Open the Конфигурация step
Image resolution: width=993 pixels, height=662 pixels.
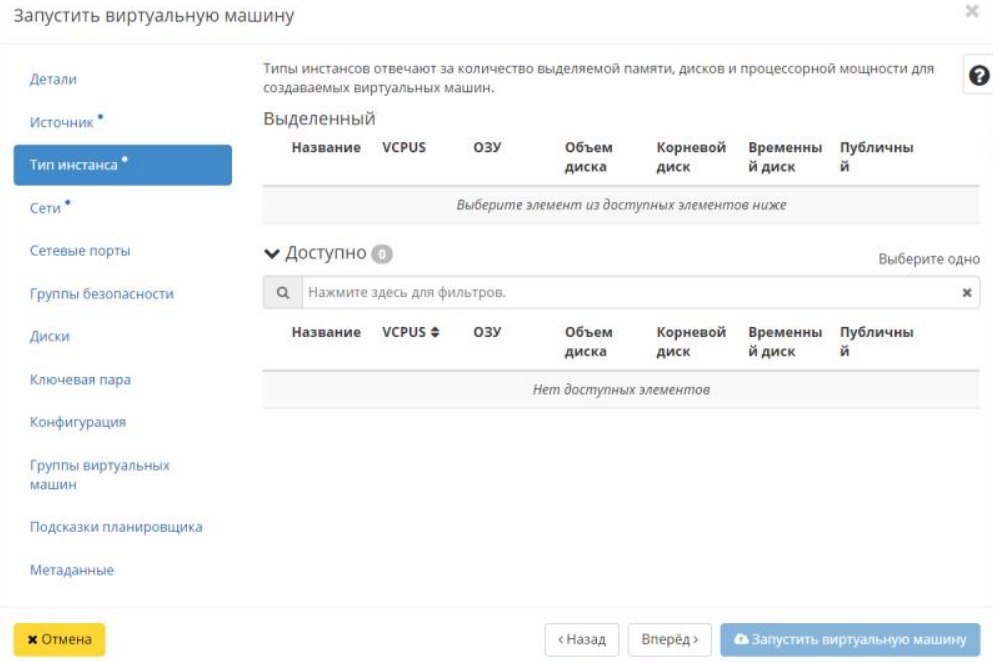tap(77, 422)
